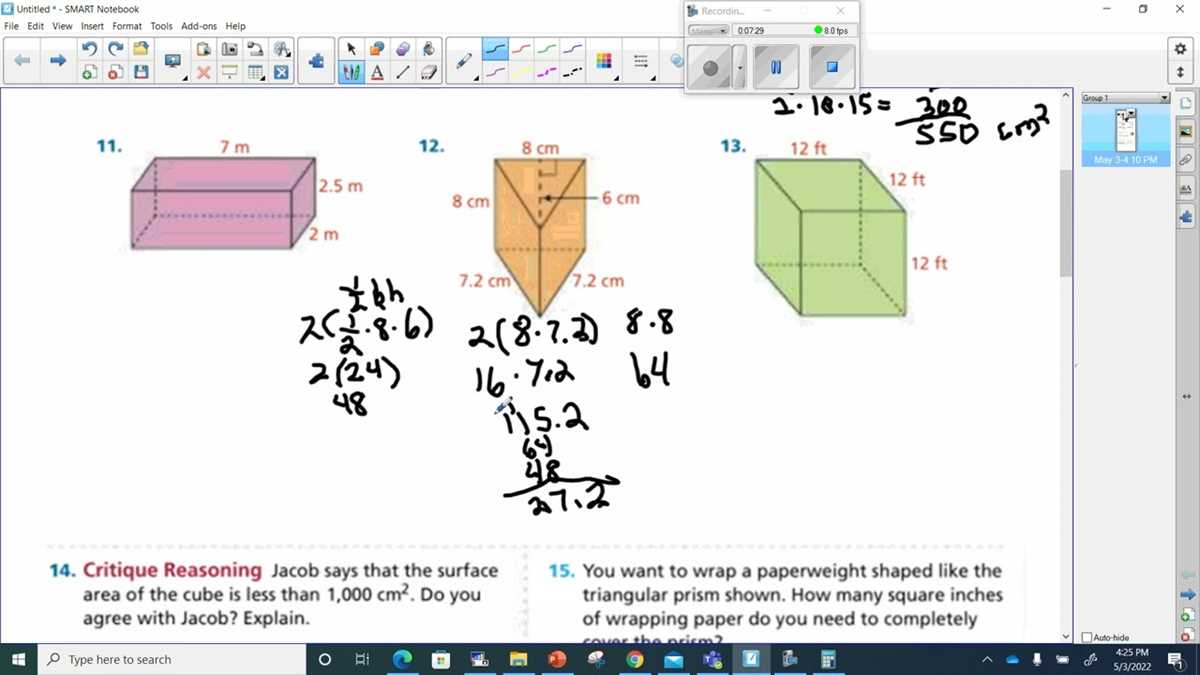
Task: Show the screen shade
Action: tap(229, 72)
